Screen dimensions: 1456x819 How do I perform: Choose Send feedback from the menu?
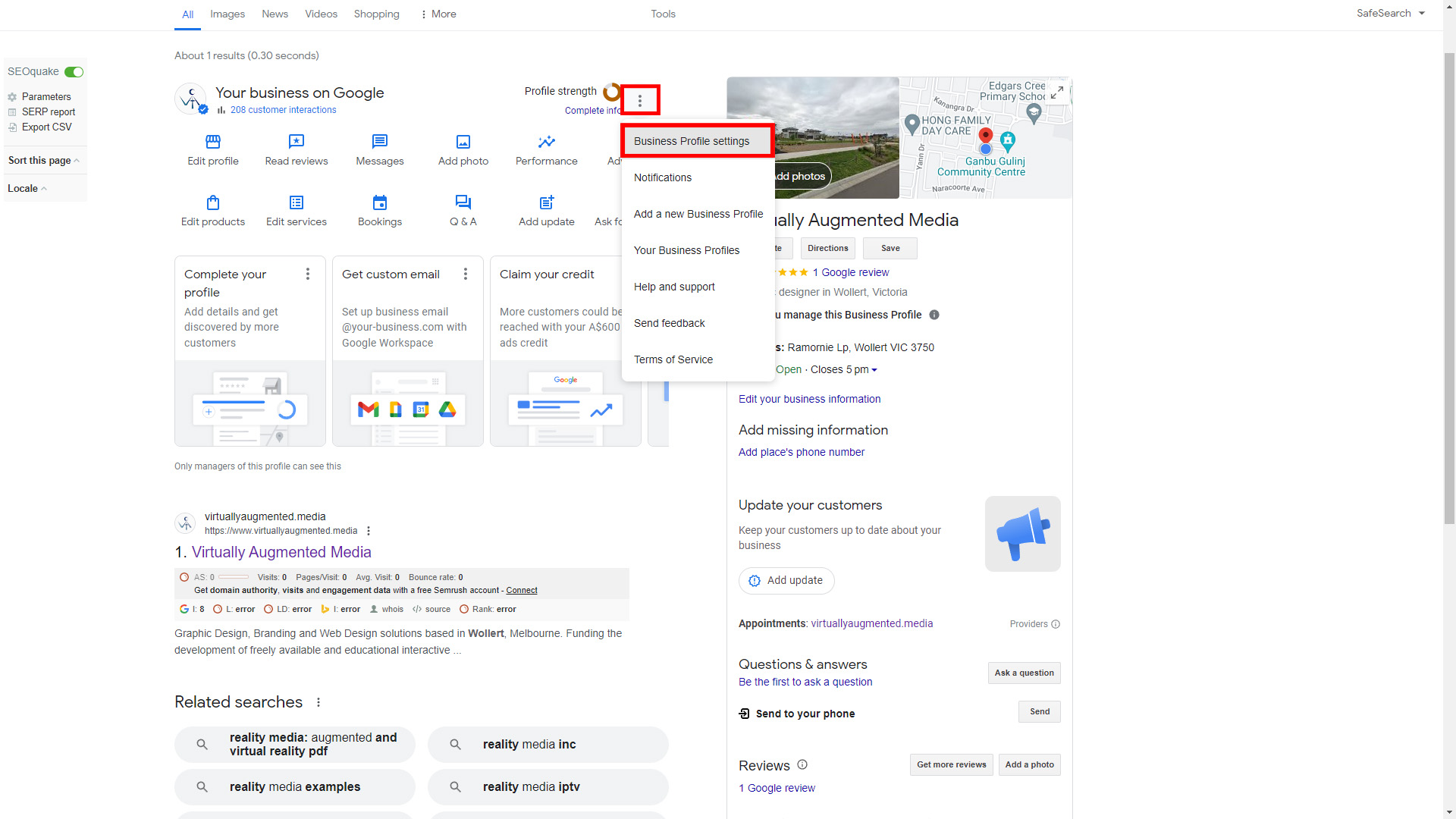tap(698, 323)
